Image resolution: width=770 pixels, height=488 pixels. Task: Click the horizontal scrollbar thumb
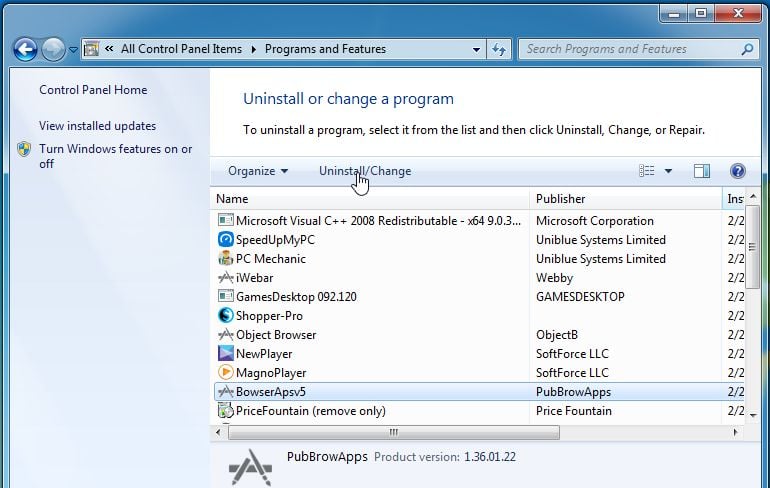point(394,433)
